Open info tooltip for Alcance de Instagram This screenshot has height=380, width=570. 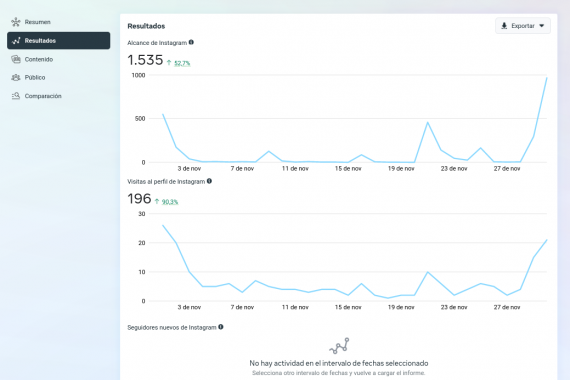191,42
